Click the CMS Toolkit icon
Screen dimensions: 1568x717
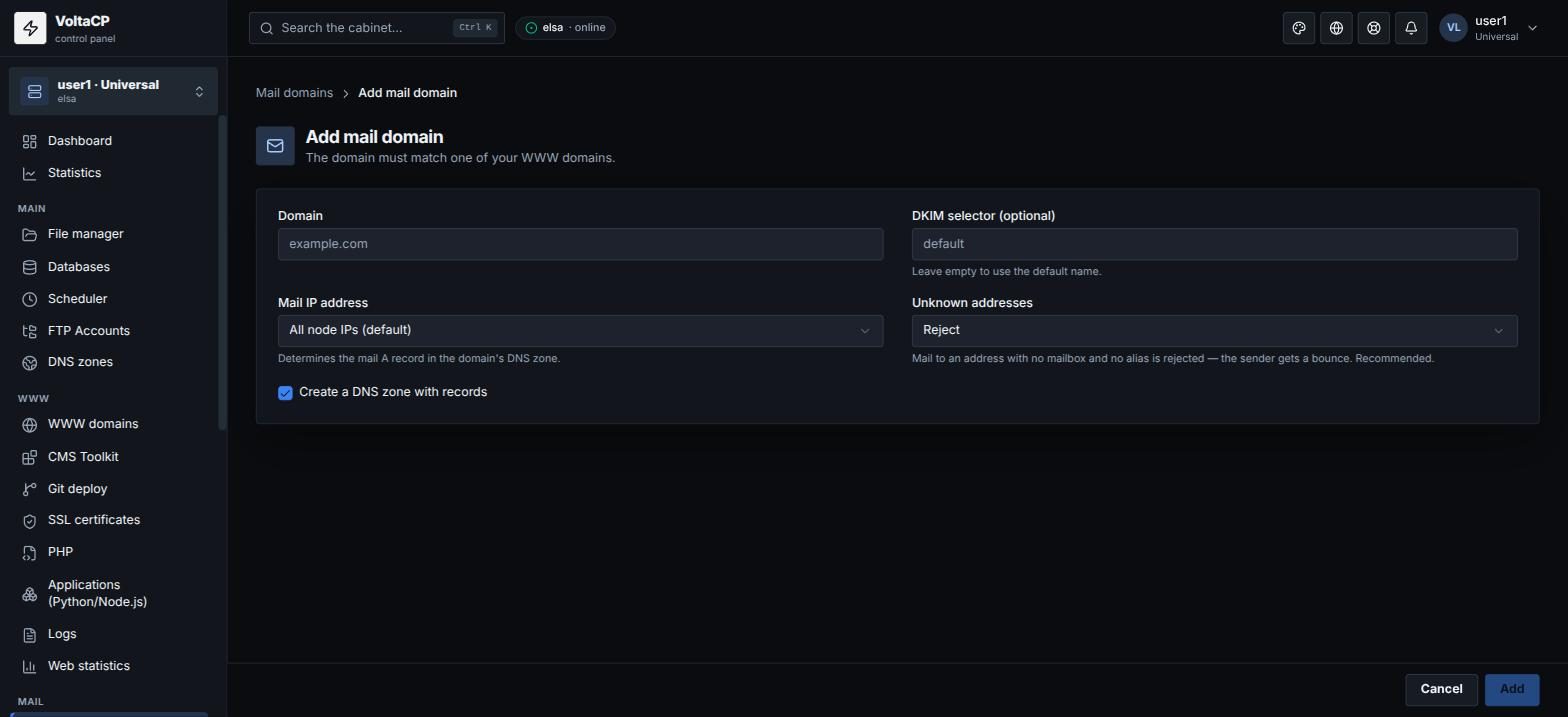[x=30, y=457]
